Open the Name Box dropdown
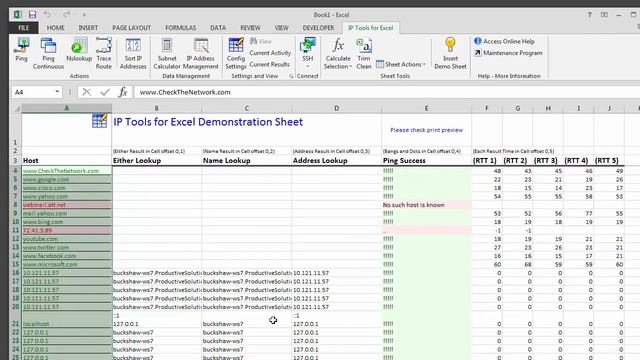This screenshot has width=640, height=360. (57, 92)
